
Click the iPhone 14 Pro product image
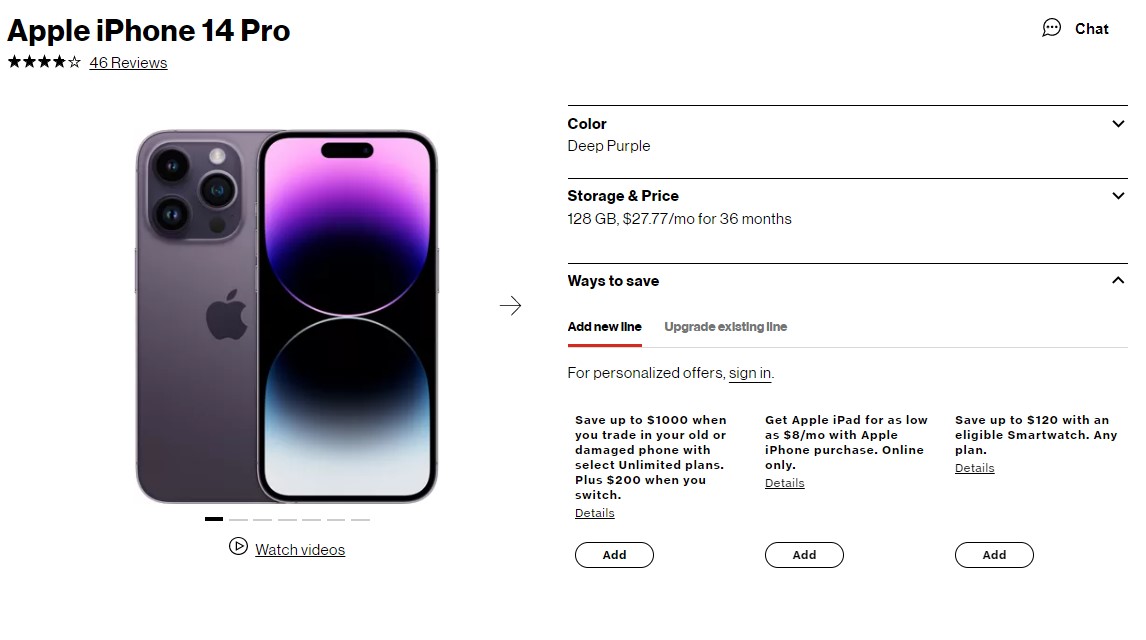(287, 315)
